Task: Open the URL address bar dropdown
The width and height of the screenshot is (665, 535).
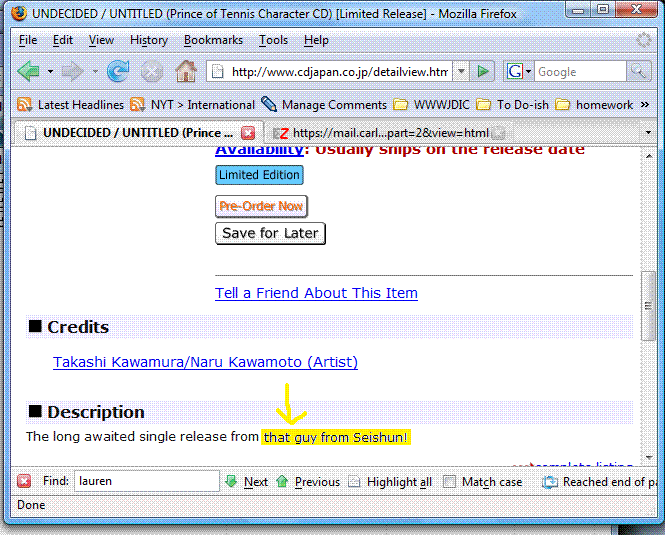Action: click(461, 72)
